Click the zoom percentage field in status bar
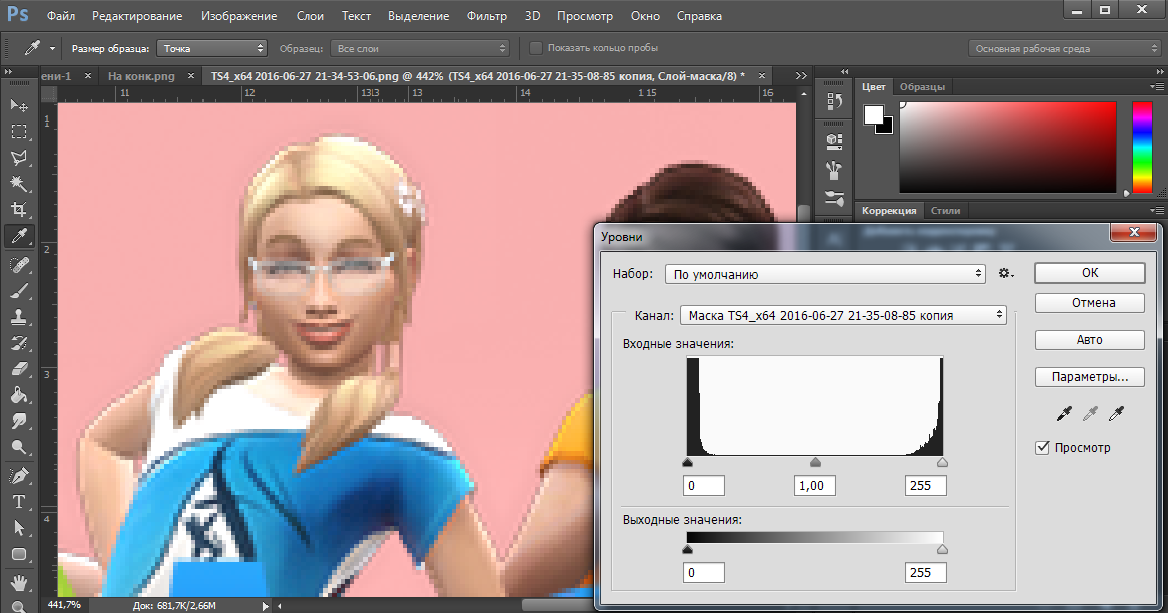 tap(64, 605)
